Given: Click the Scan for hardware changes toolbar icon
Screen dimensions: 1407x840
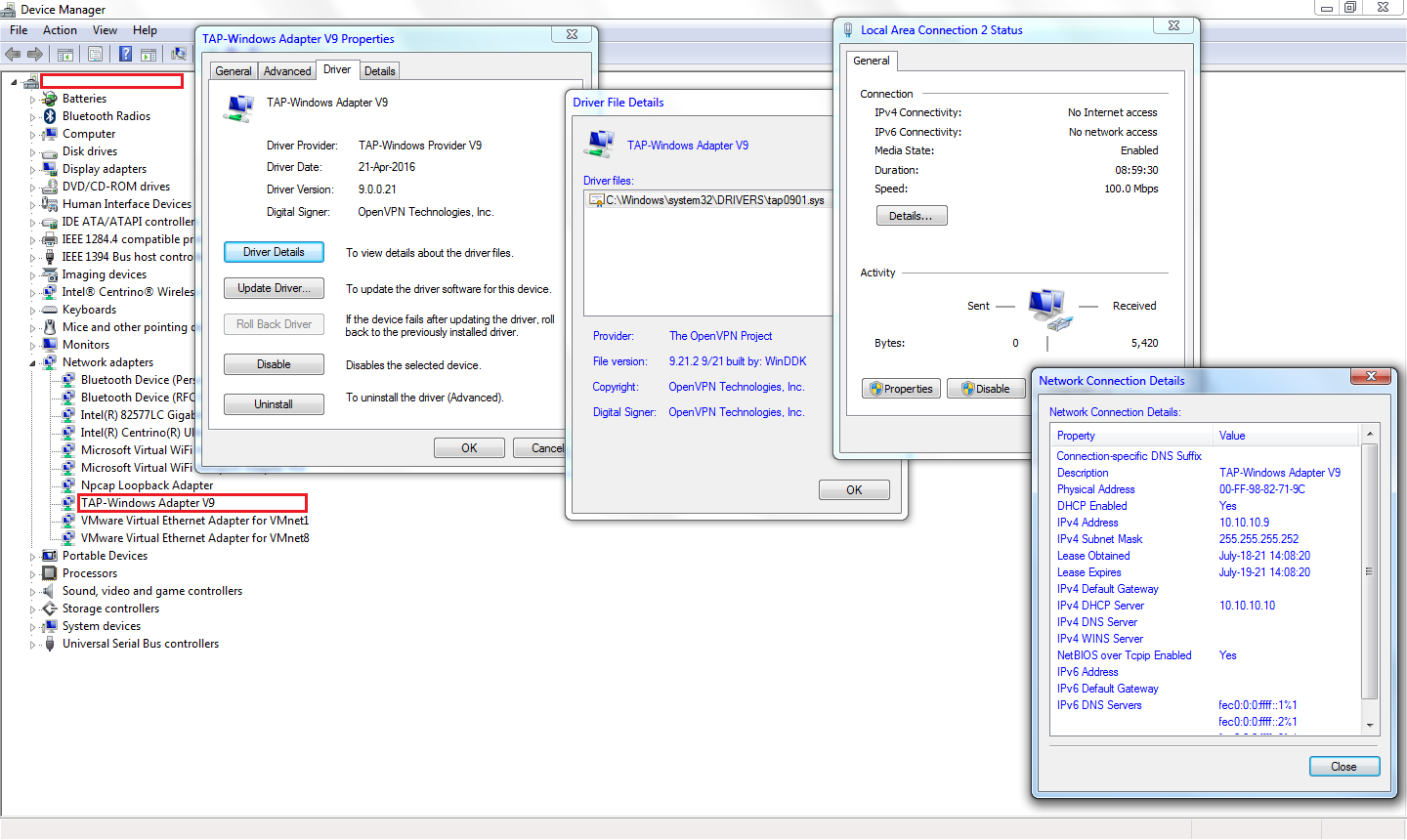Looking at the screenshot, I should pos(179,55).
